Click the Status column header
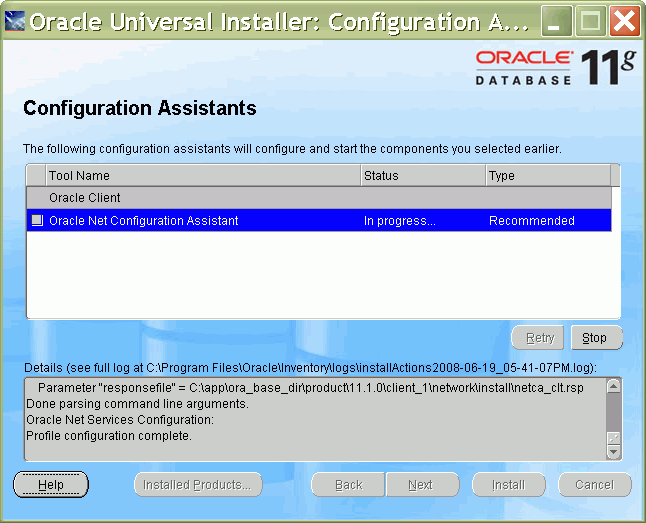 click(423, 176)
